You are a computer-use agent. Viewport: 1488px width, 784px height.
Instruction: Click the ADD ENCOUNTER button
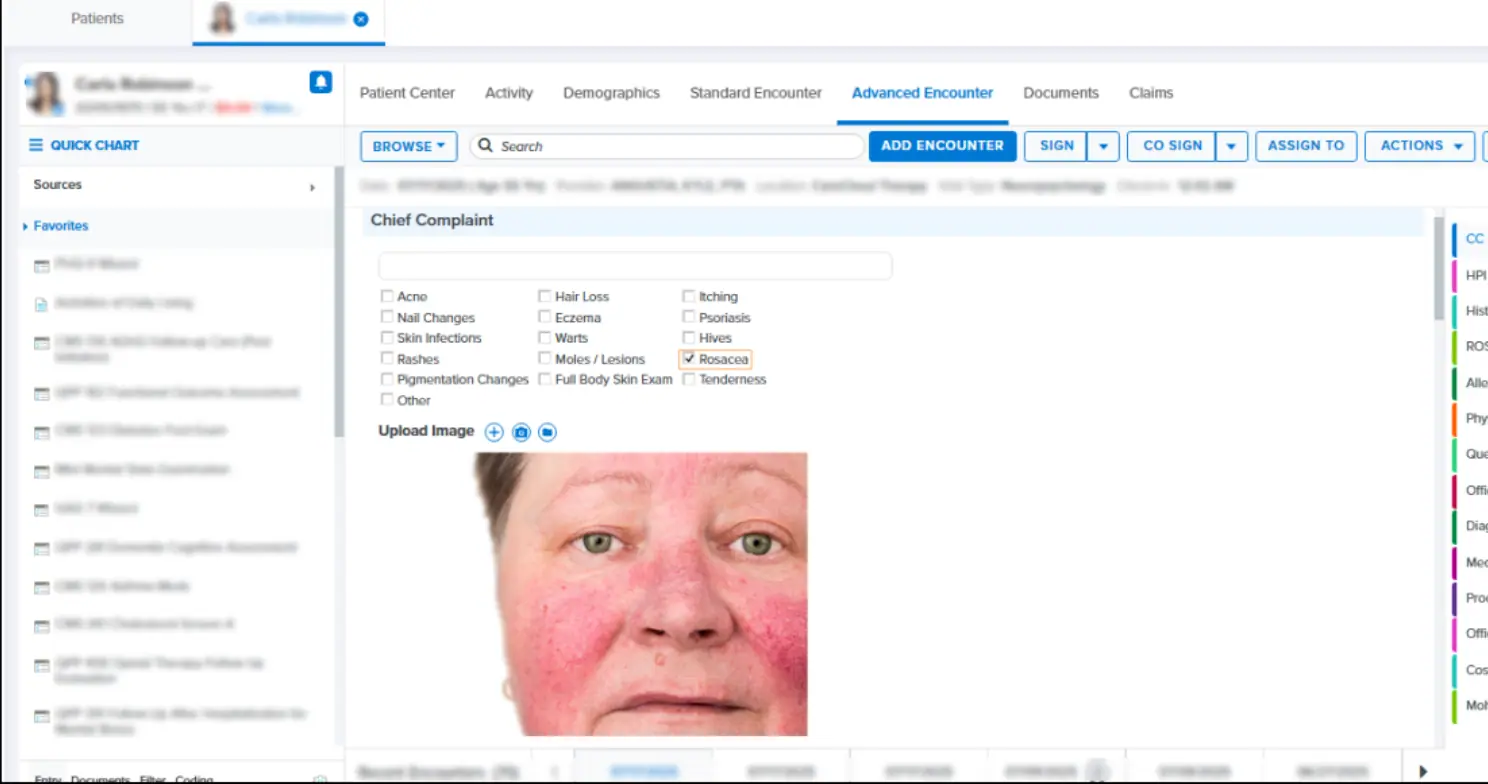(941, 145)
